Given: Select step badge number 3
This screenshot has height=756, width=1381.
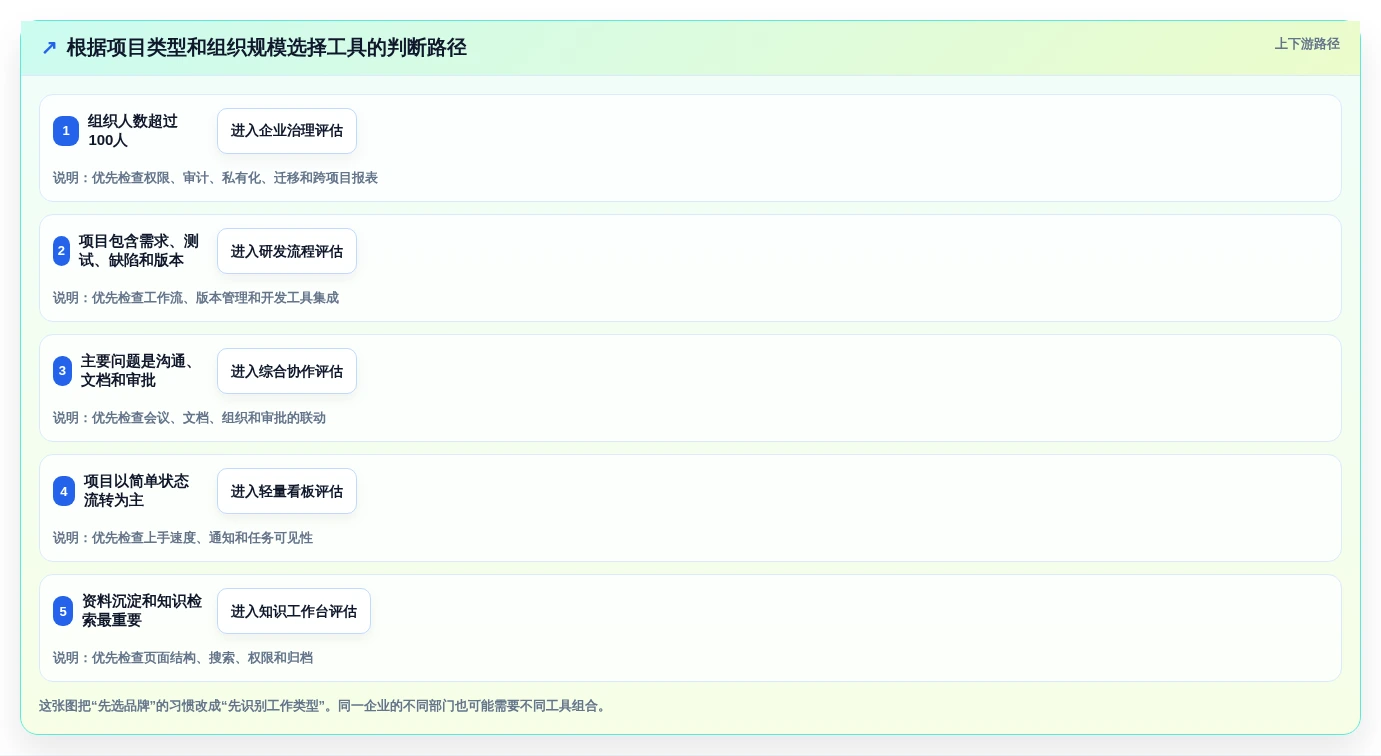Looking at the screenshot, I should (62, 371).
